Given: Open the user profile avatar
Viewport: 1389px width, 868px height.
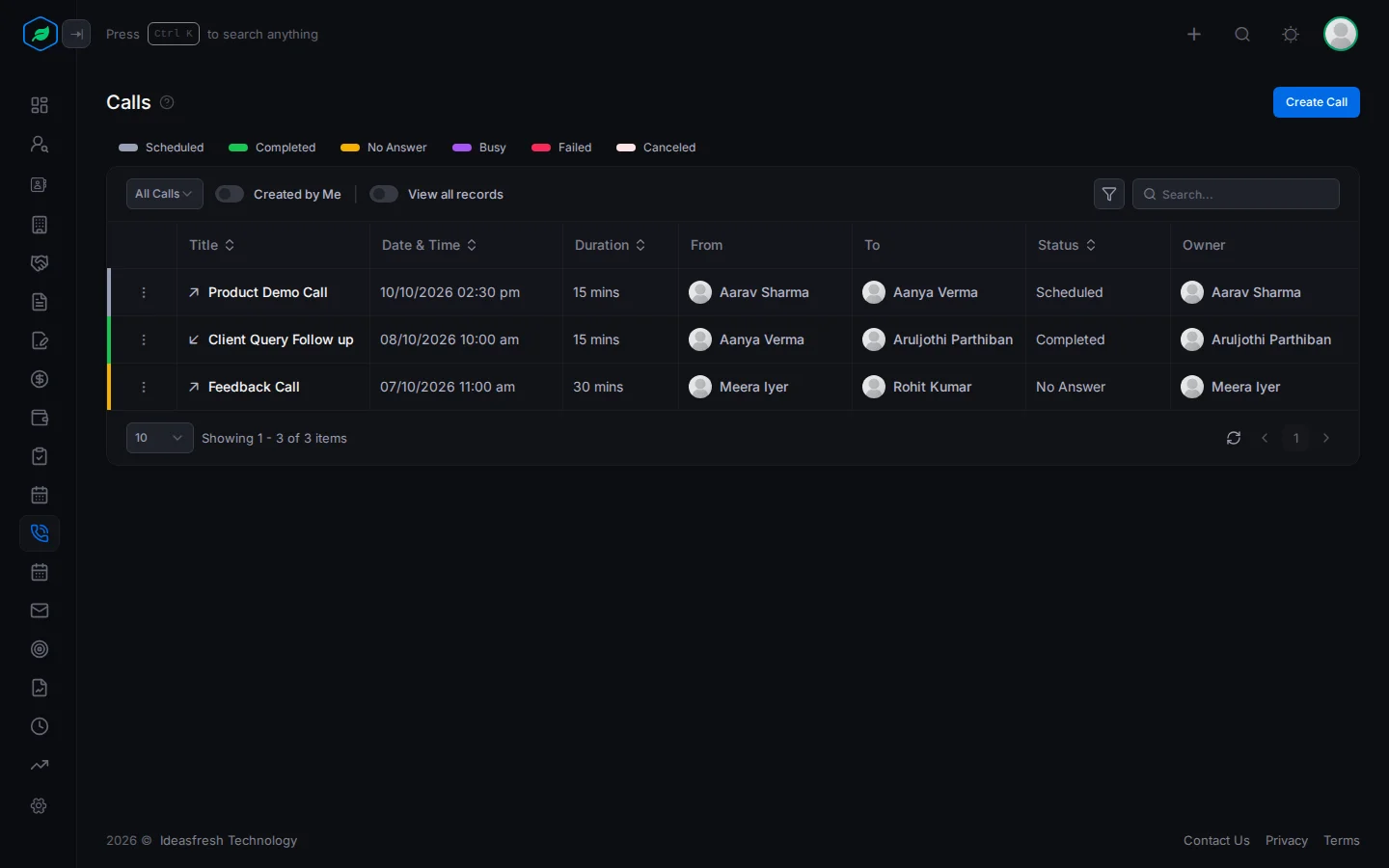Looking at the screenshot, I should point(1341,34).
